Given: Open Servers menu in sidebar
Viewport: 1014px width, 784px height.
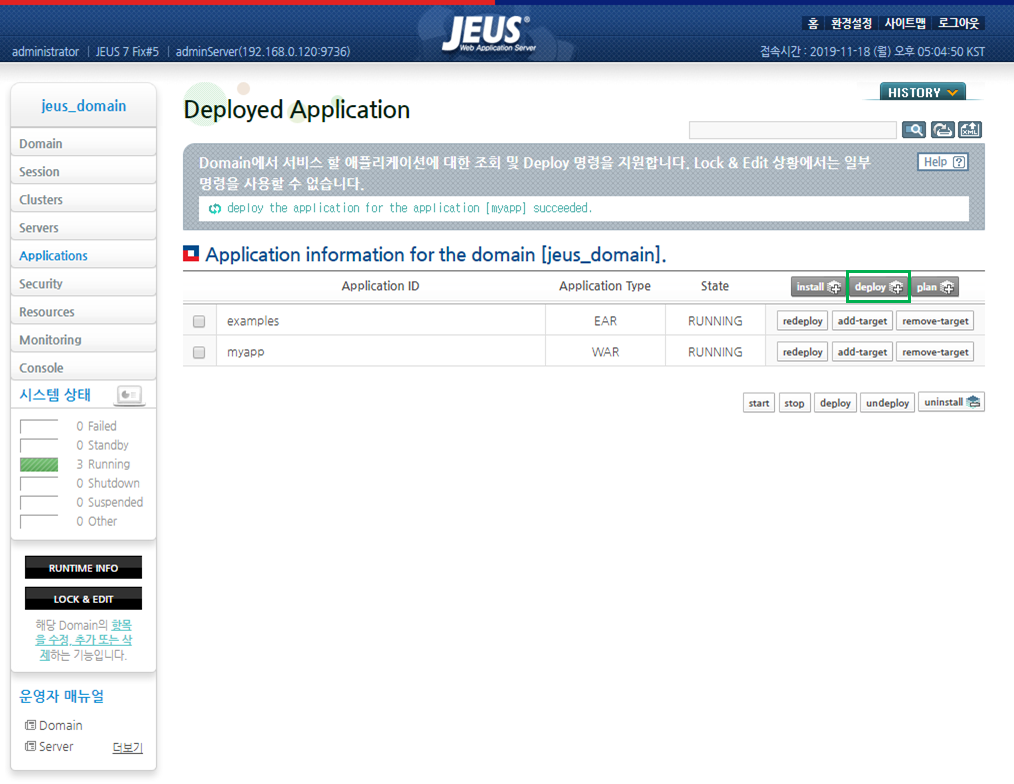Looking at the screenshot, I should click(83, 228).
